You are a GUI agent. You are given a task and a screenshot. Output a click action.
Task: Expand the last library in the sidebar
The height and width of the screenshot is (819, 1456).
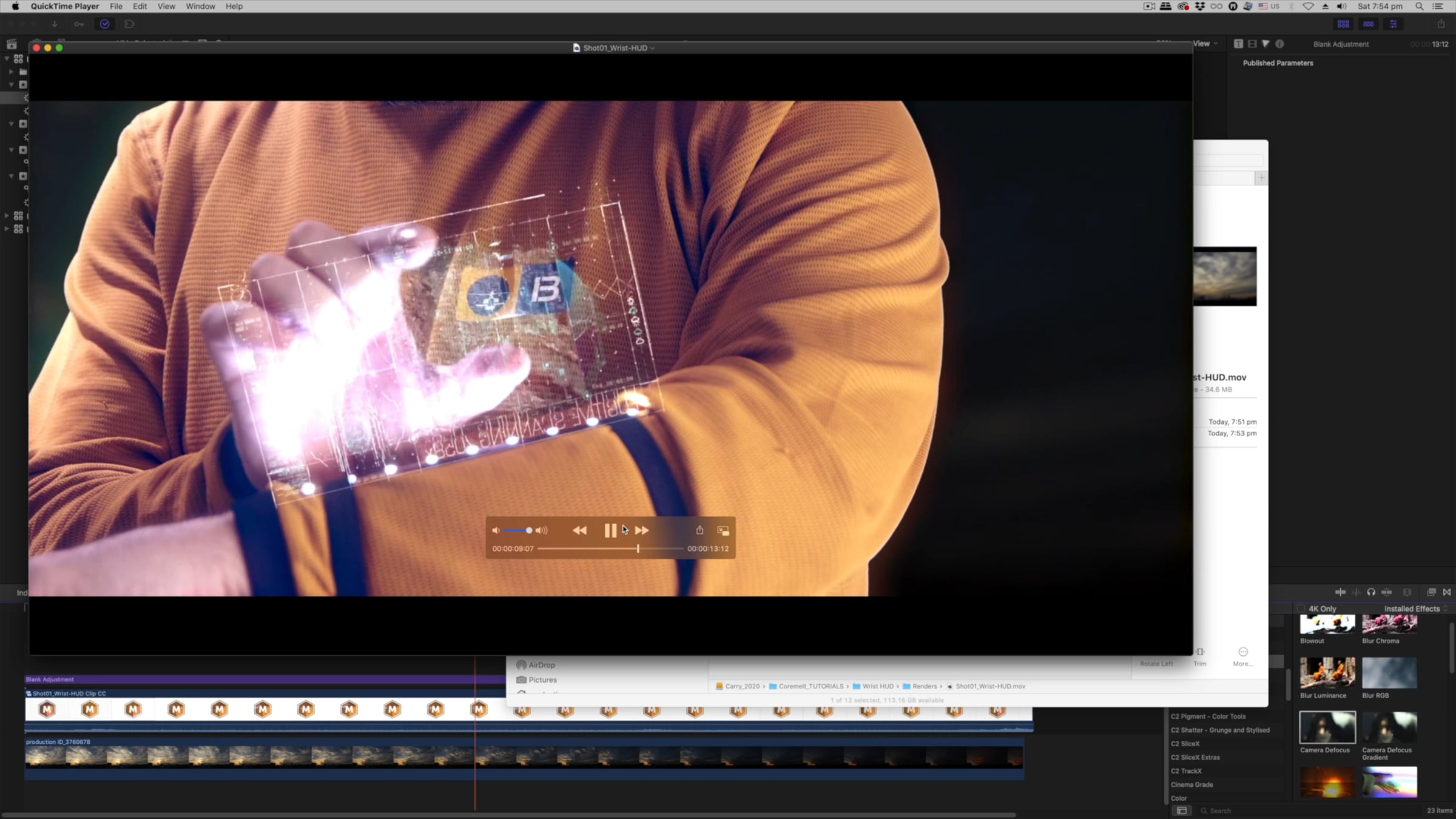click(7, 229)
